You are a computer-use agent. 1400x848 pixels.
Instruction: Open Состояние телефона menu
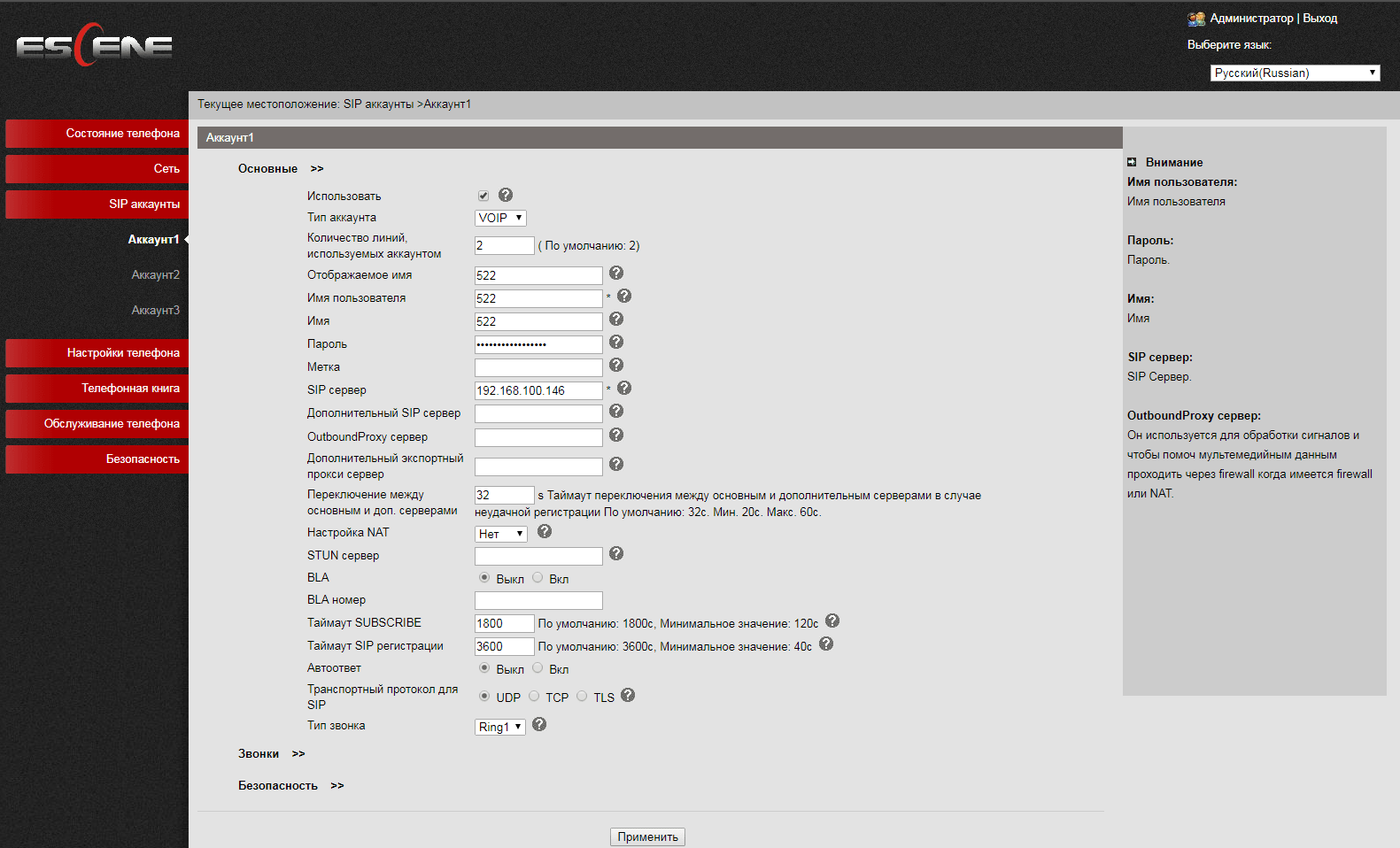click(97, 134)
